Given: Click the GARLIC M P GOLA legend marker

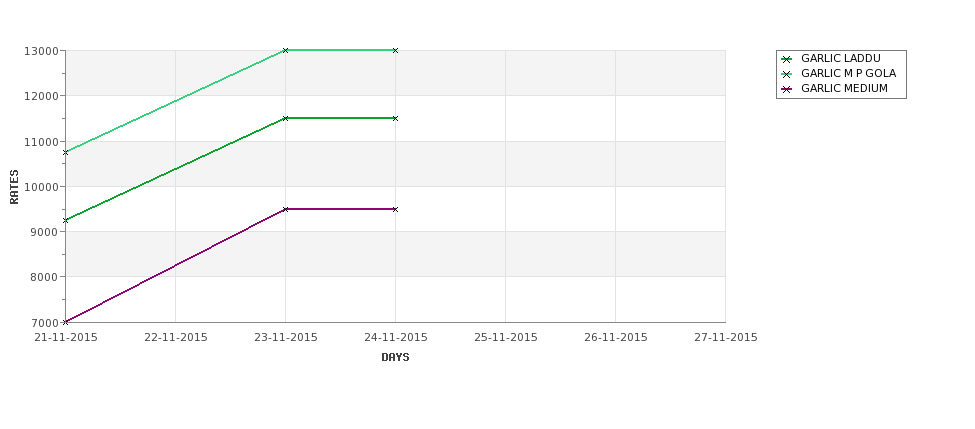Looking at the screenshot, I should [x=787, y=74].
